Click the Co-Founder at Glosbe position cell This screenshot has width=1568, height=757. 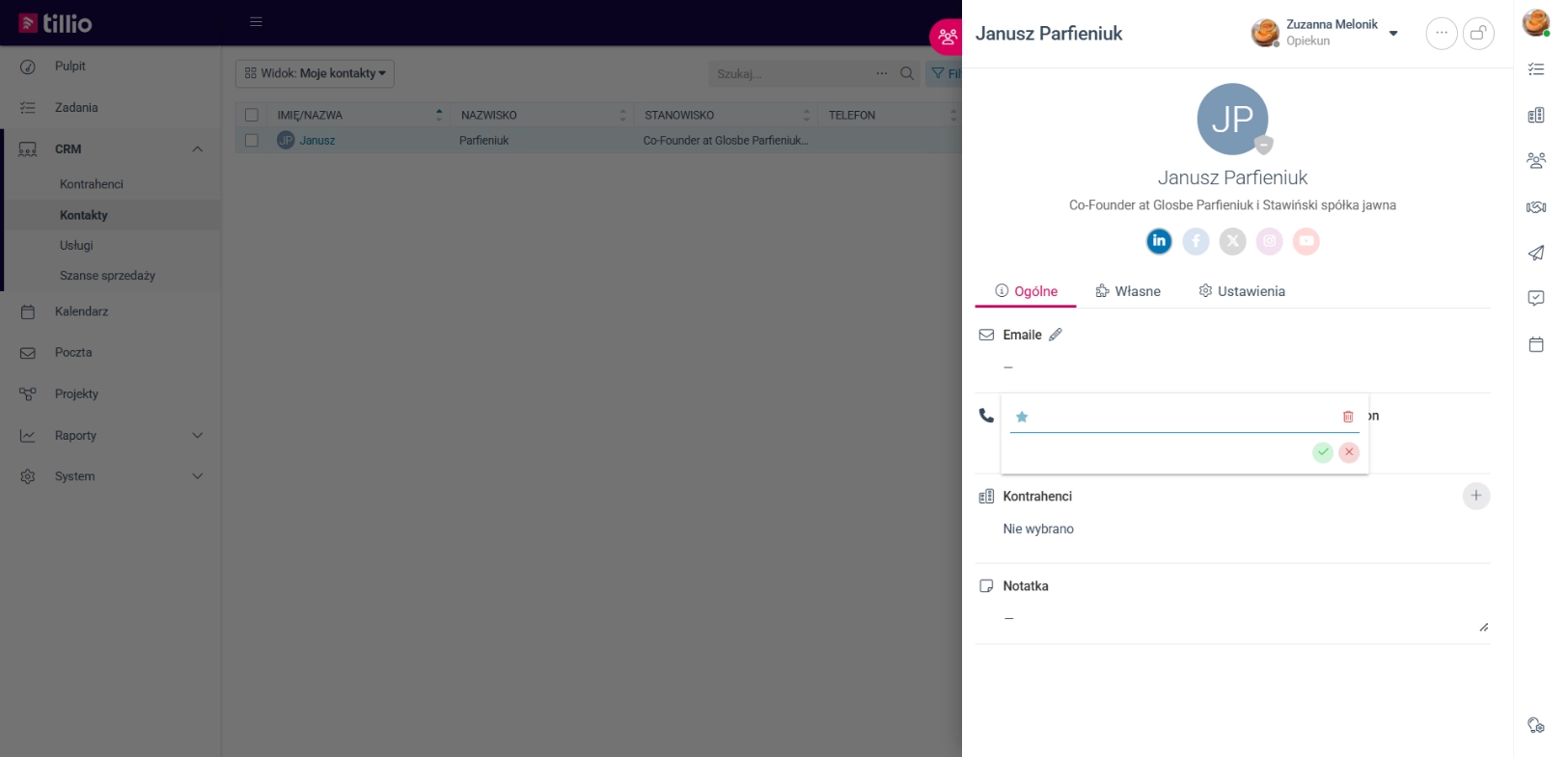click(726, 141)
